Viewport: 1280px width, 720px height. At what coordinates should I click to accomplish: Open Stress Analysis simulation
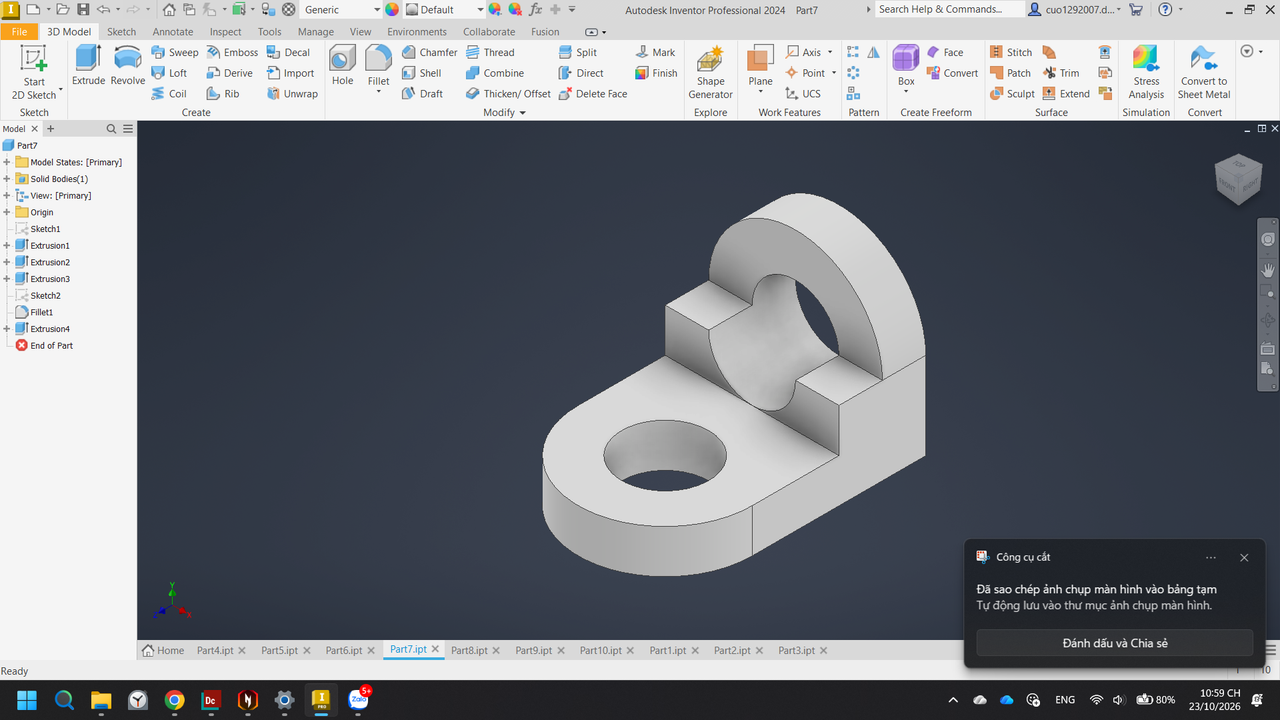tap(1146, 73)
